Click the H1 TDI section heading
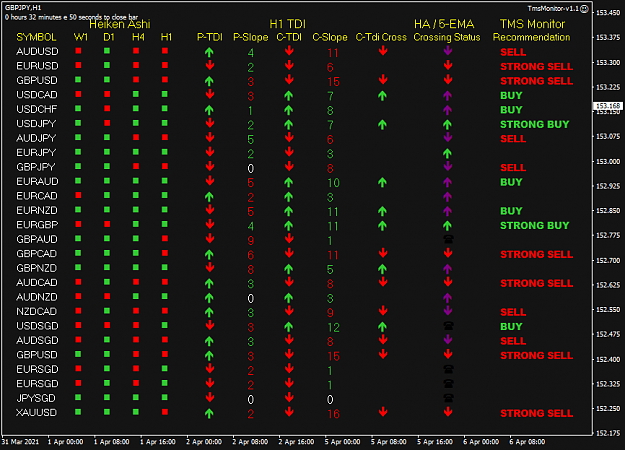Viewport: 625px width, 450px height. pos(287,24)
